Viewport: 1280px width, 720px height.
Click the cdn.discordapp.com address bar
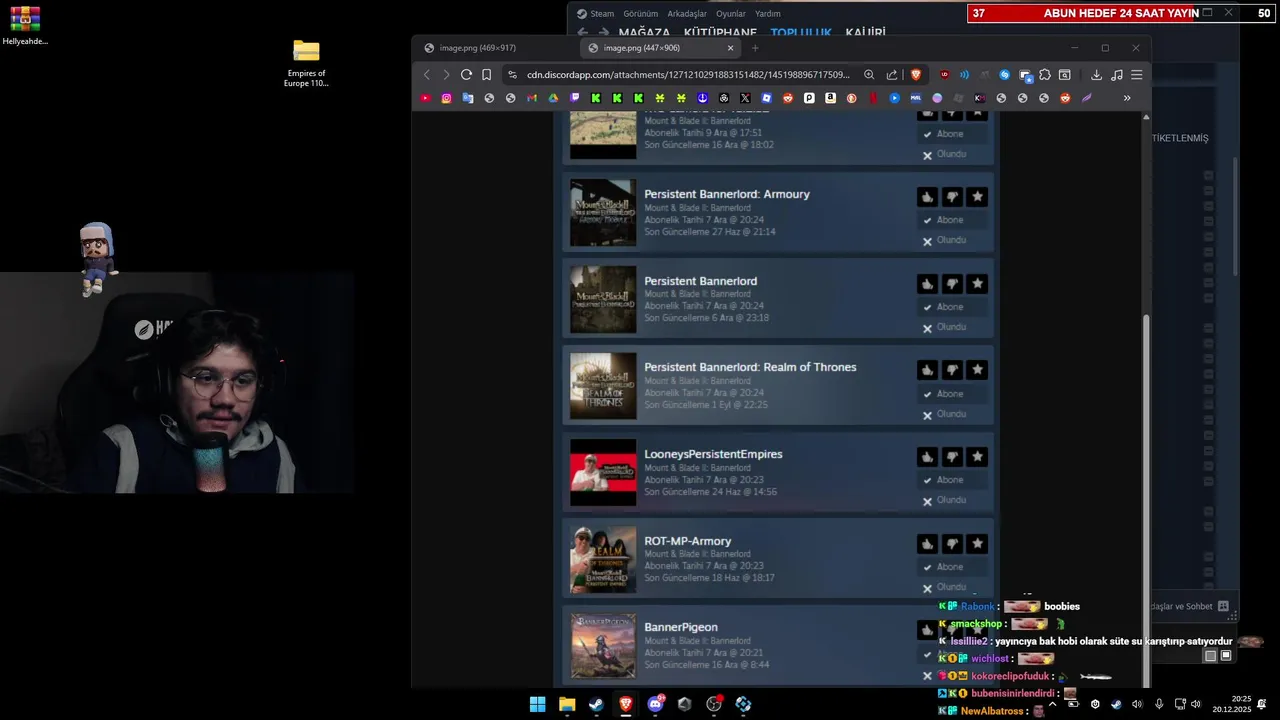coord(688,75)
